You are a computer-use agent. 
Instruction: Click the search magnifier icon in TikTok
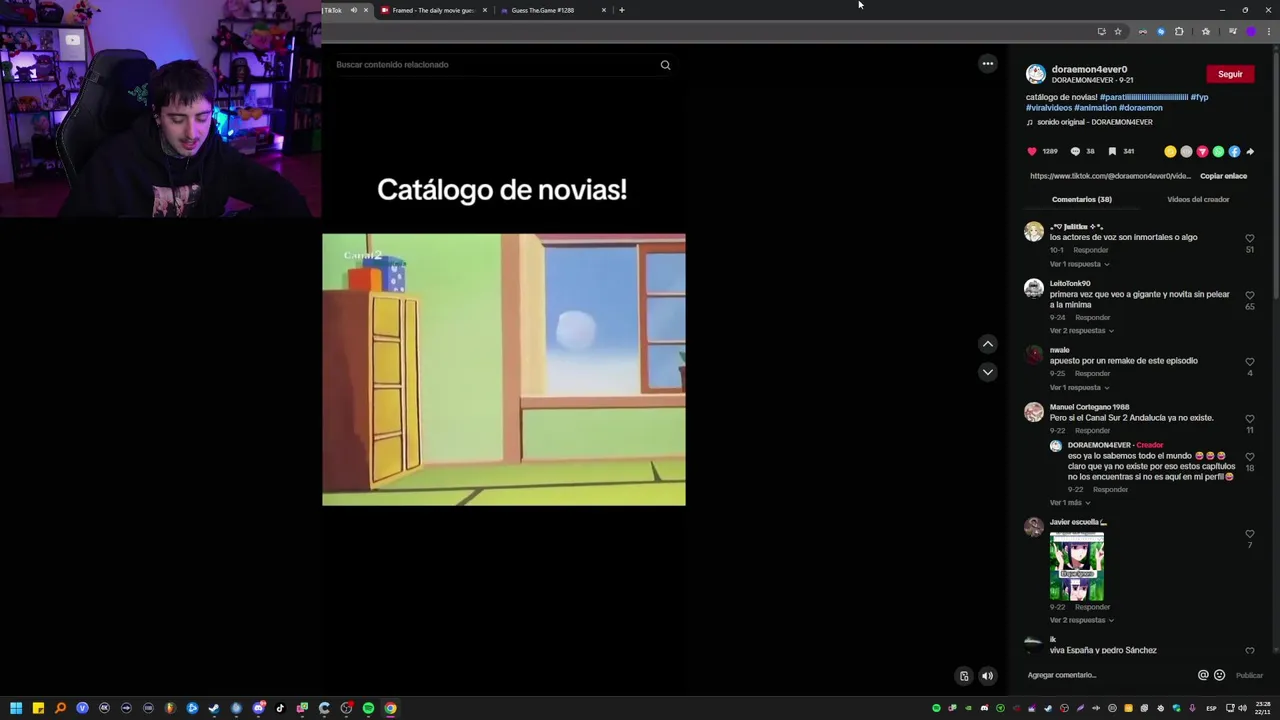(x=665, y=65)
